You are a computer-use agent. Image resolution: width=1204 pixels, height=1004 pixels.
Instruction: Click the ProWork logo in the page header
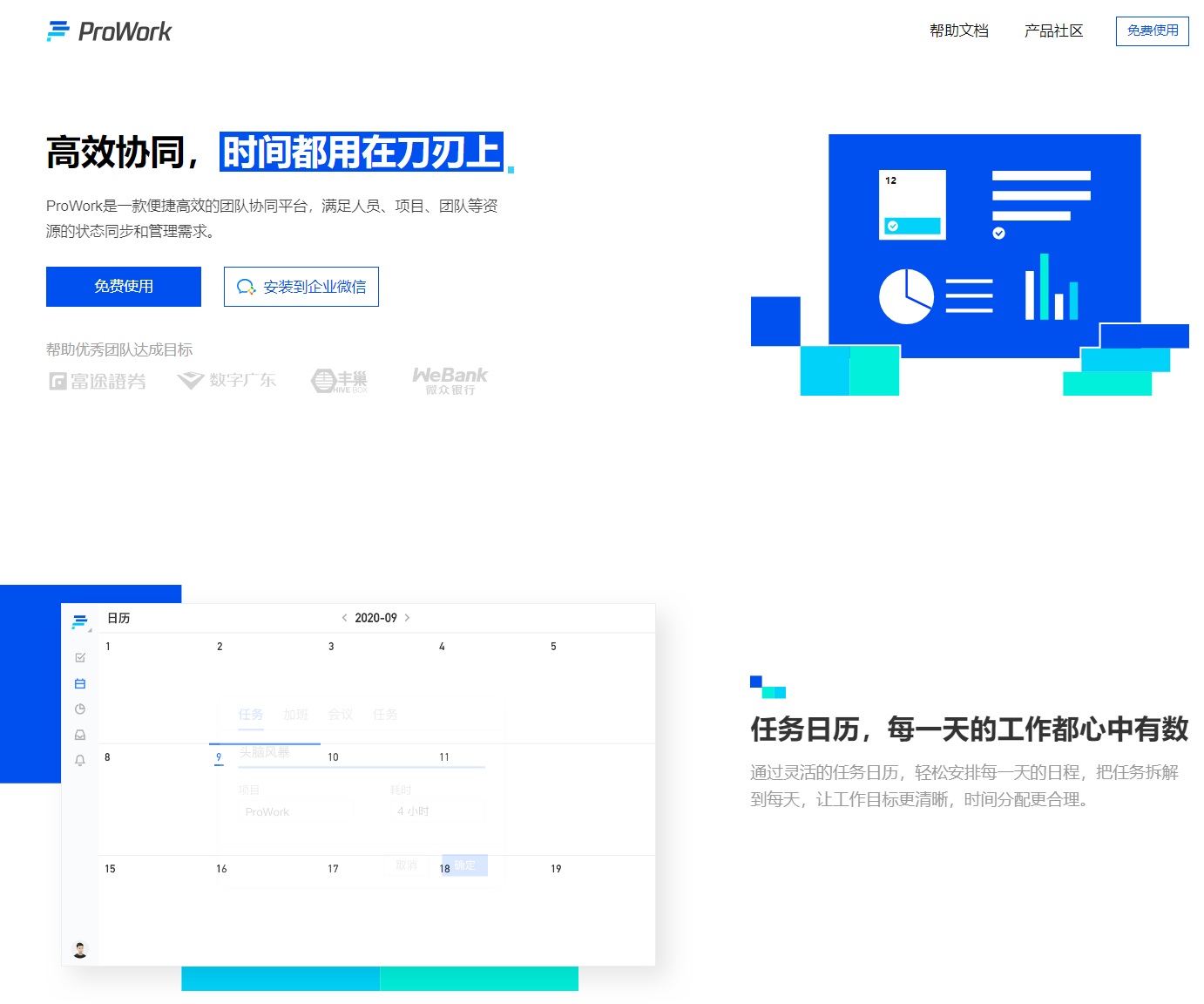109,31
